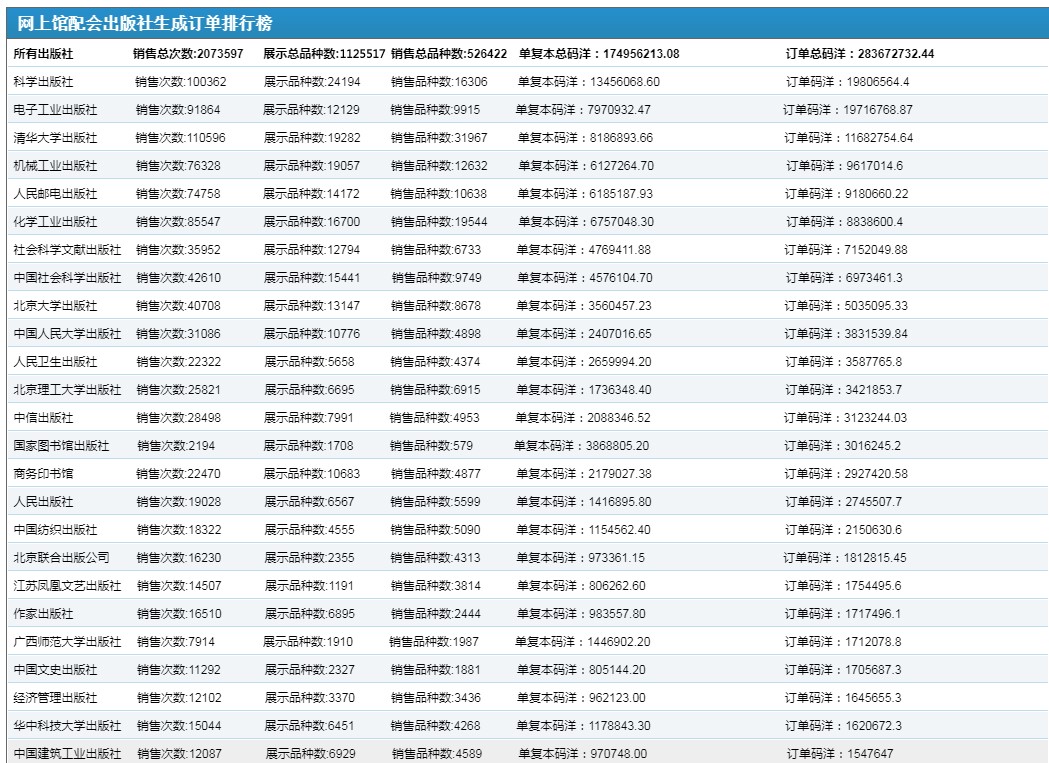Open 中国人民大学出版社 row
The image size is (1049, 763).
click(x=67, y=334)
